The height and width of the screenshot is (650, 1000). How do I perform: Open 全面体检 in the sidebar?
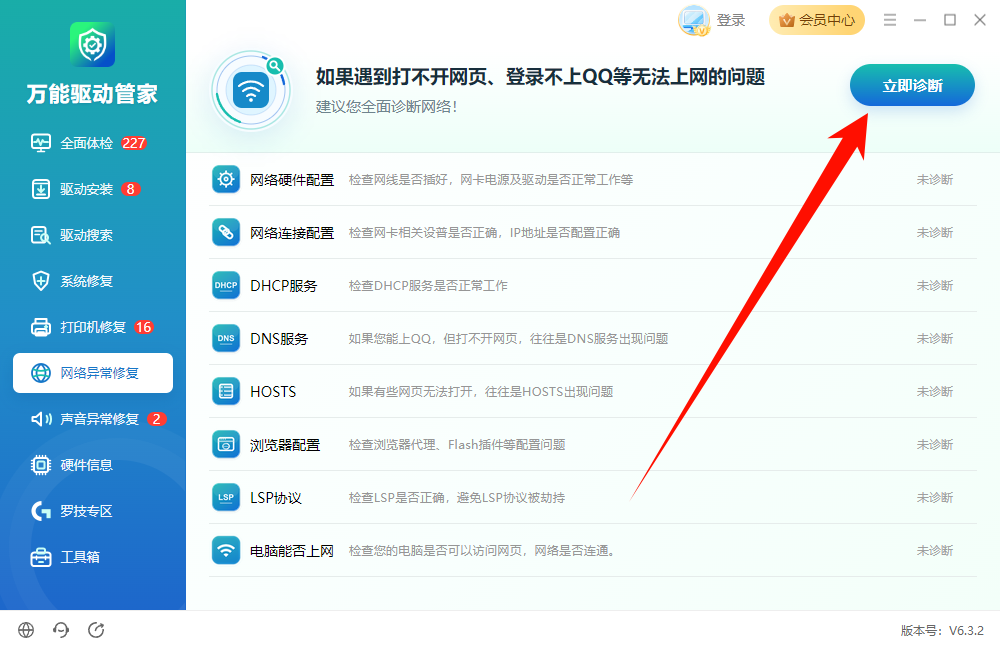92,143
